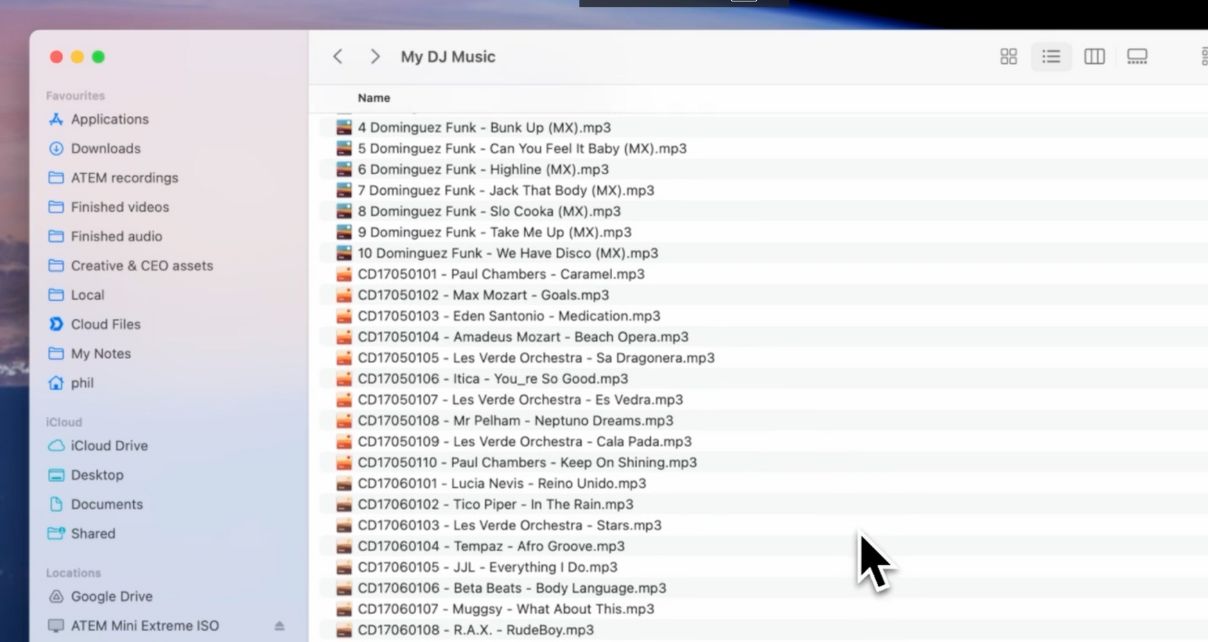Screen dimensions: 1208x642
Task: Select 'CD17060102 - Tico Piper - In The Rain.mp3'
Action: (x=495, y=505)
